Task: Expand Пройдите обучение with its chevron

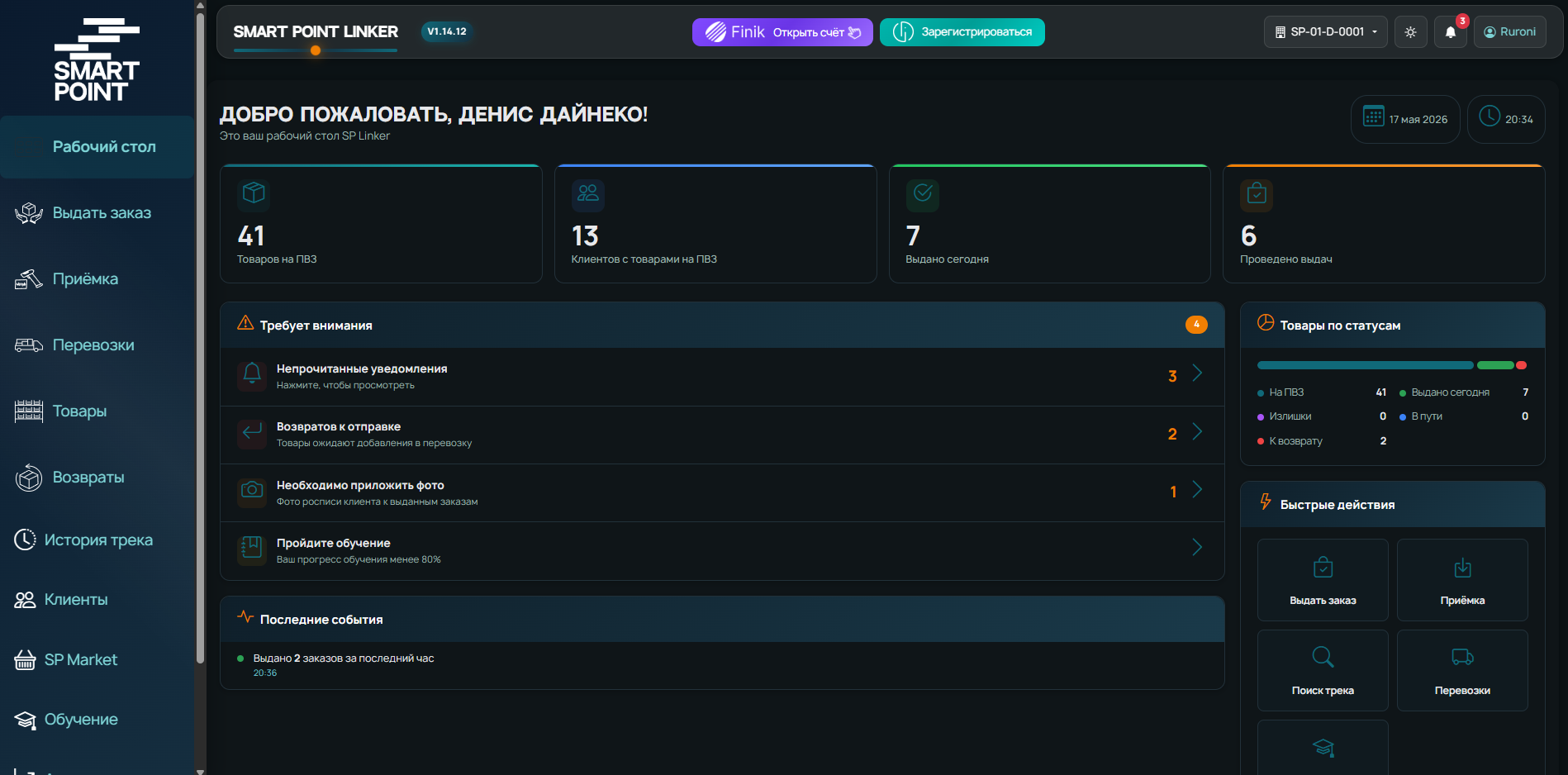Action: pos(1197,547)
